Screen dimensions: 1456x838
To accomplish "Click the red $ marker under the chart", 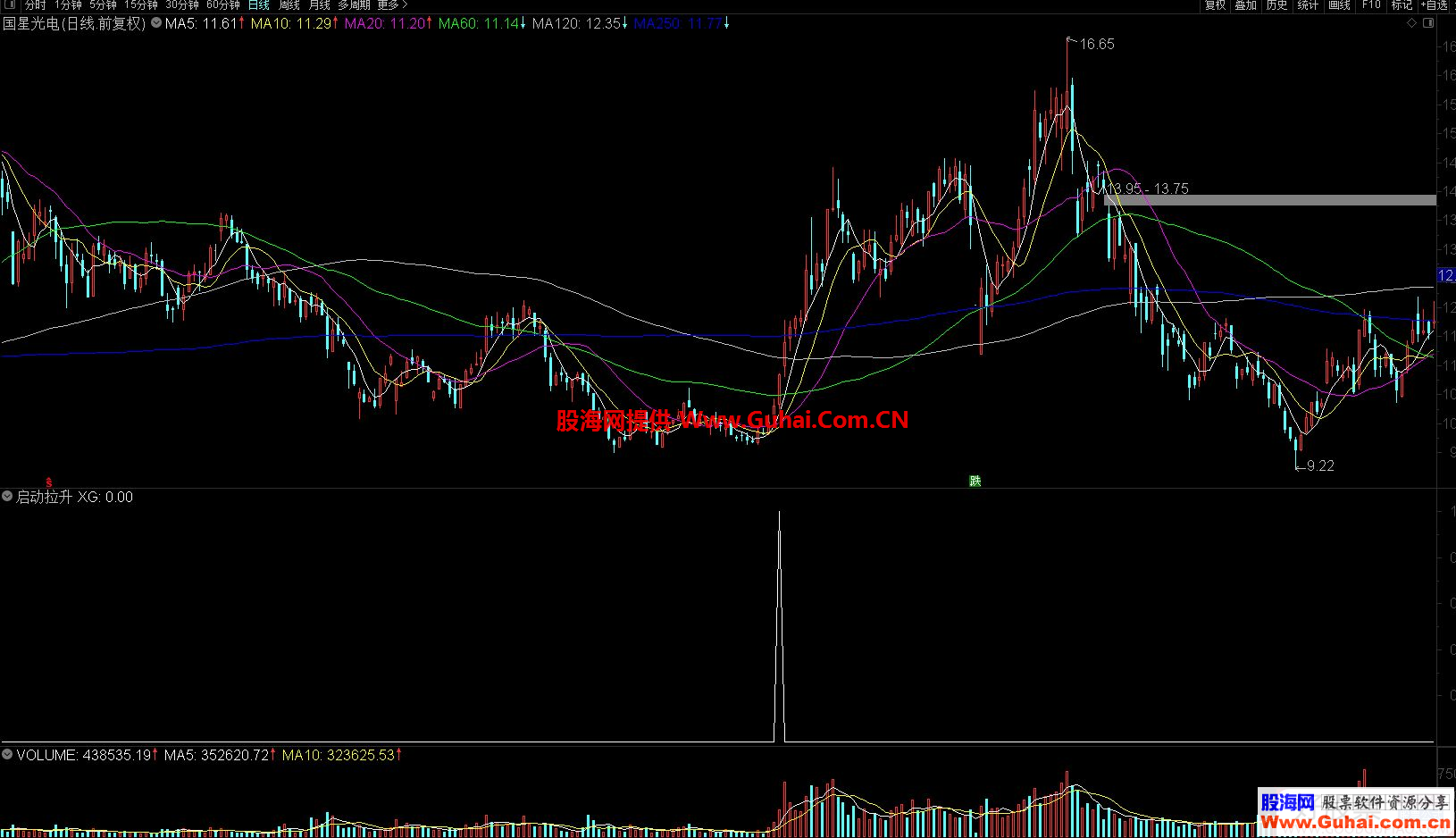I will [x=49, y=482].
